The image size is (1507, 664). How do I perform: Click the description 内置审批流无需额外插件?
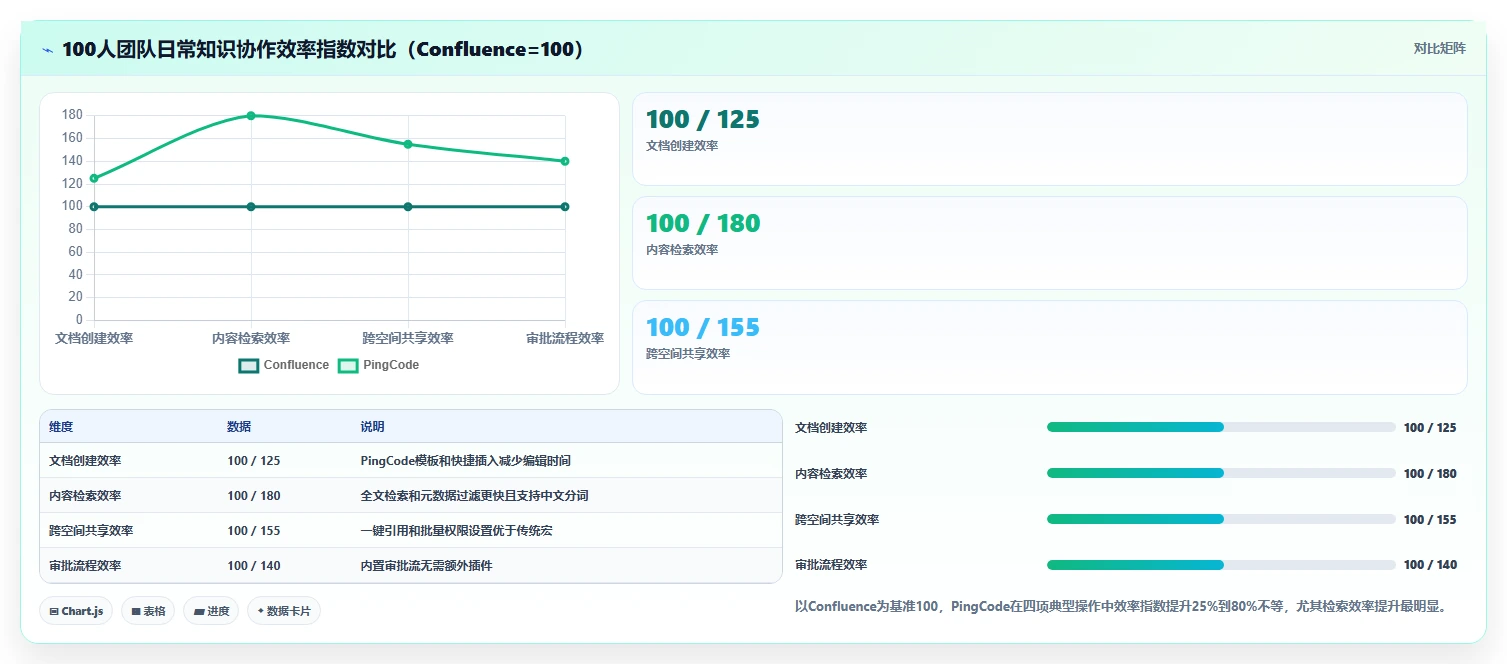pos(426,566)
